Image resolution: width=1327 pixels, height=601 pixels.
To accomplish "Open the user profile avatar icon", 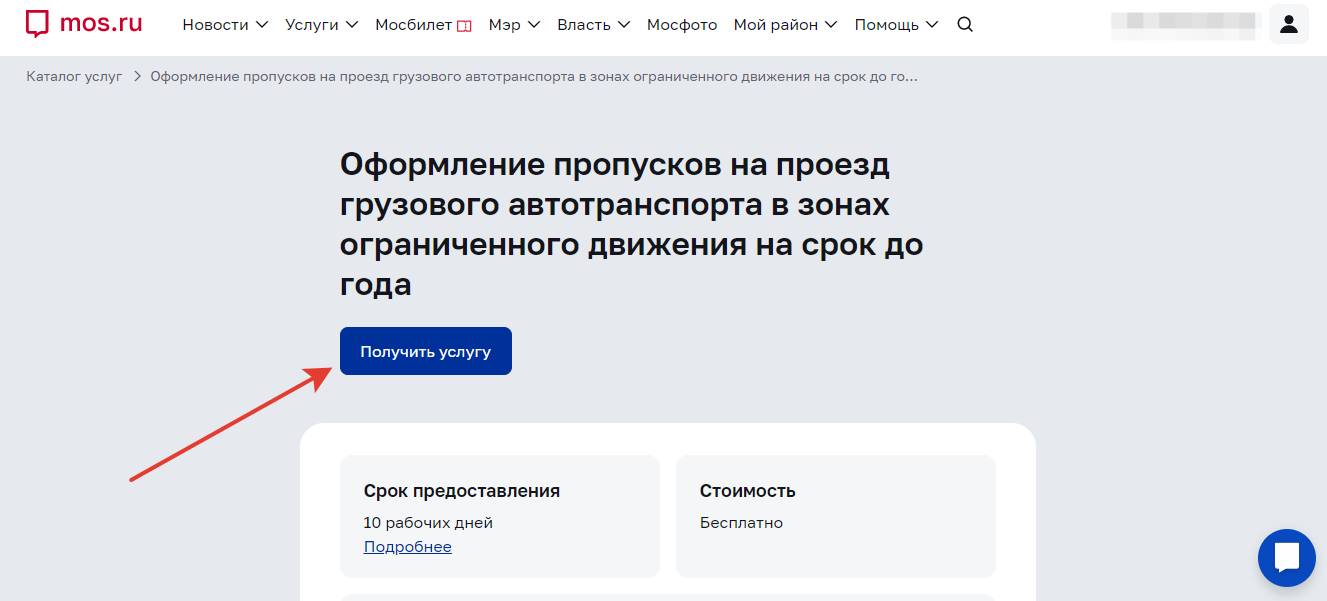I will click(x=1288, y=24).
